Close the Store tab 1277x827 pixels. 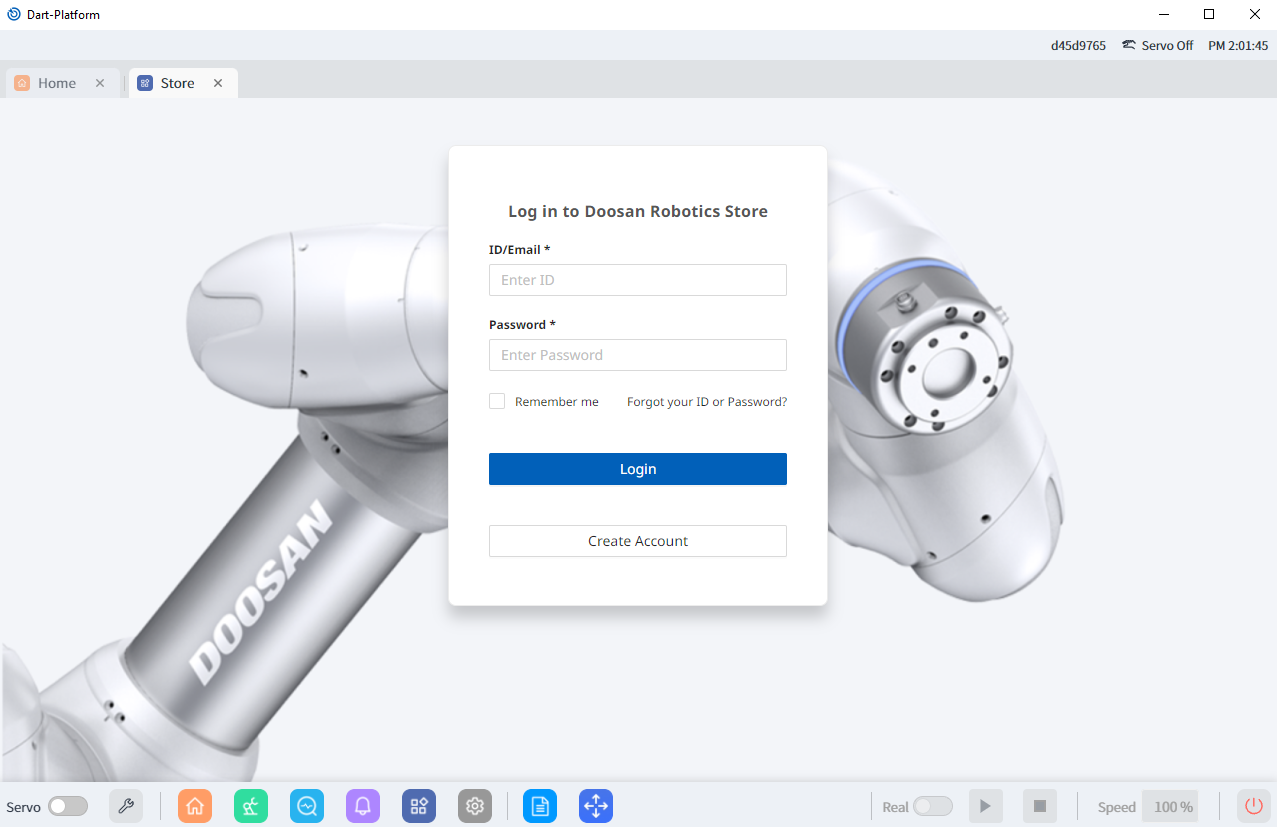(x=218, y=83)
